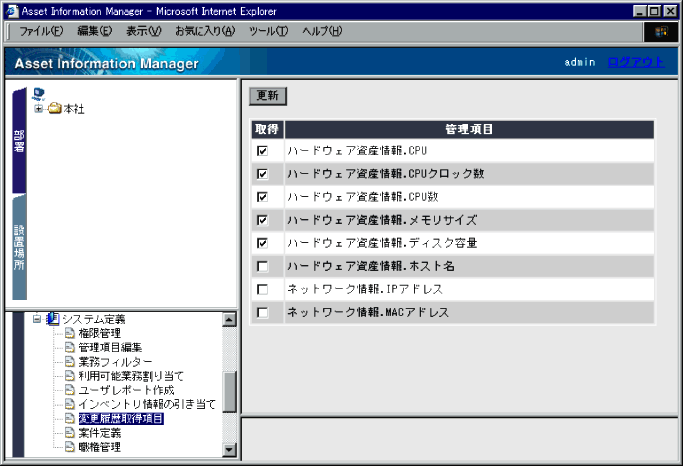Open the 表示(V) menu

pyautogui.click(x=143, y=31)
